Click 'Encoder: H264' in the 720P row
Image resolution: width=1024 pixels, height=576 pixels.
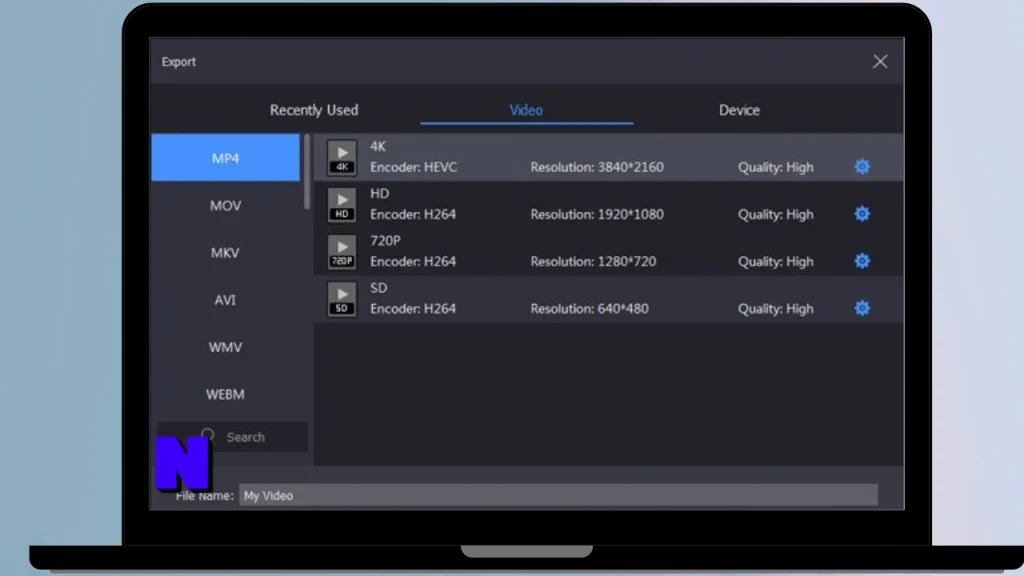413,261
